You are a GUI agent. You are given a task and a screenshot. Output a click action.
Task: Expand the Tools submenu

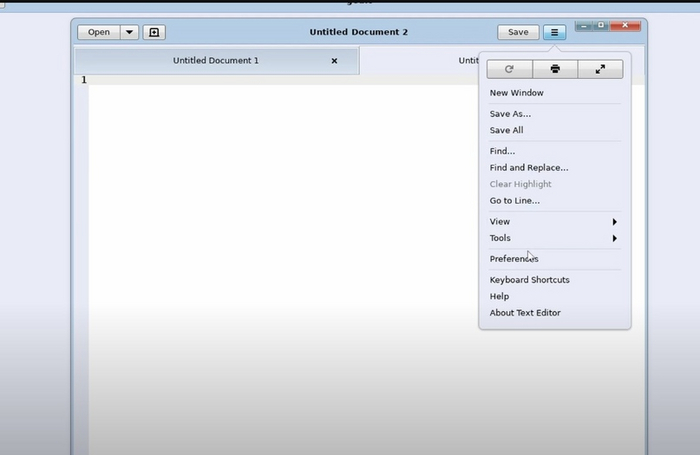[554, 238]
